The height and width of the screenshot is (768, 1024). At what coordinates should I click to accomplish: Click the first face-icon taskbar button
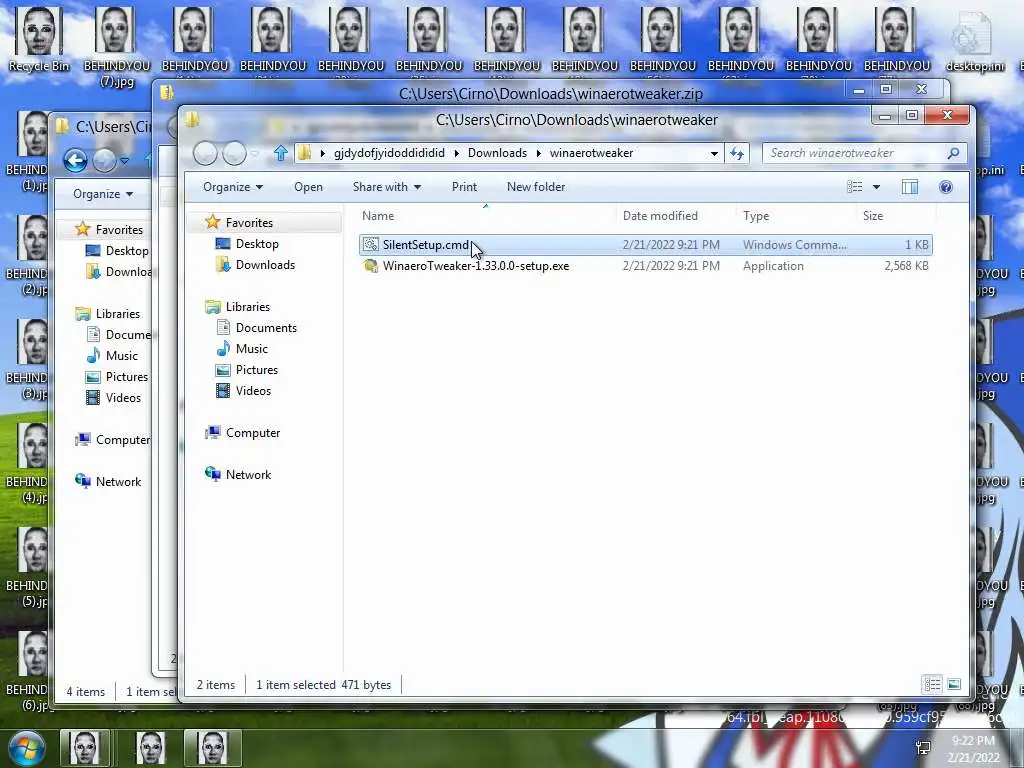pyautogui.click(x=85, y=748)
